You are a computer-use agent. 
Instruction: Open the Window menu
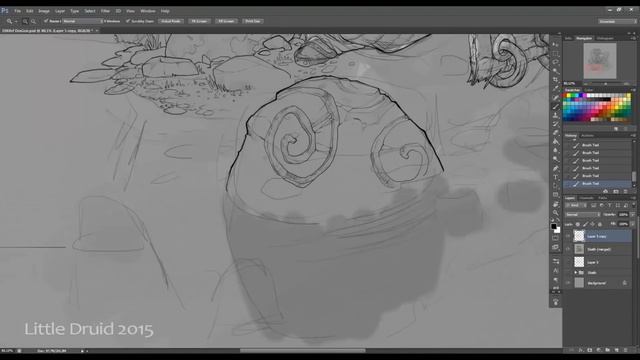[148, 11]
